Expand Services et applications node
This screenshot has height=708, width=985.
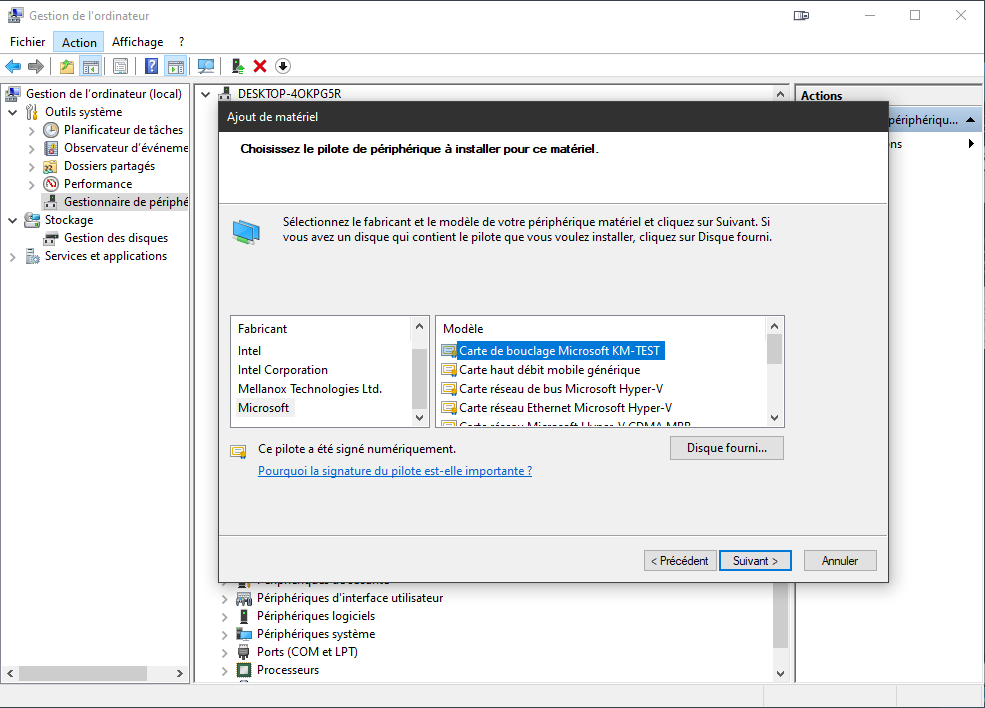tap(13, 257)
